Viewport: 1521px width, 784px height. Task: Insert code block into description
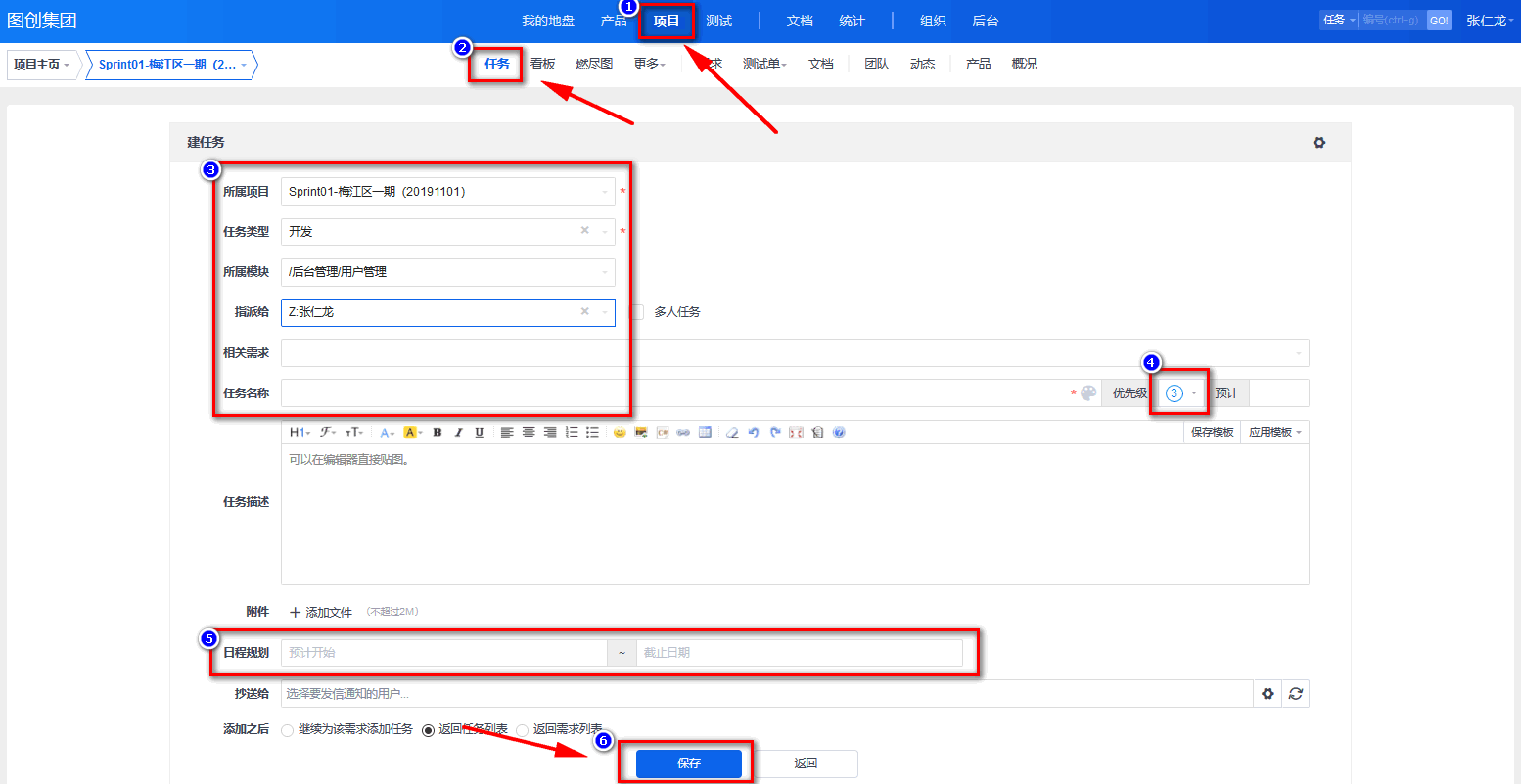point(663,432)
